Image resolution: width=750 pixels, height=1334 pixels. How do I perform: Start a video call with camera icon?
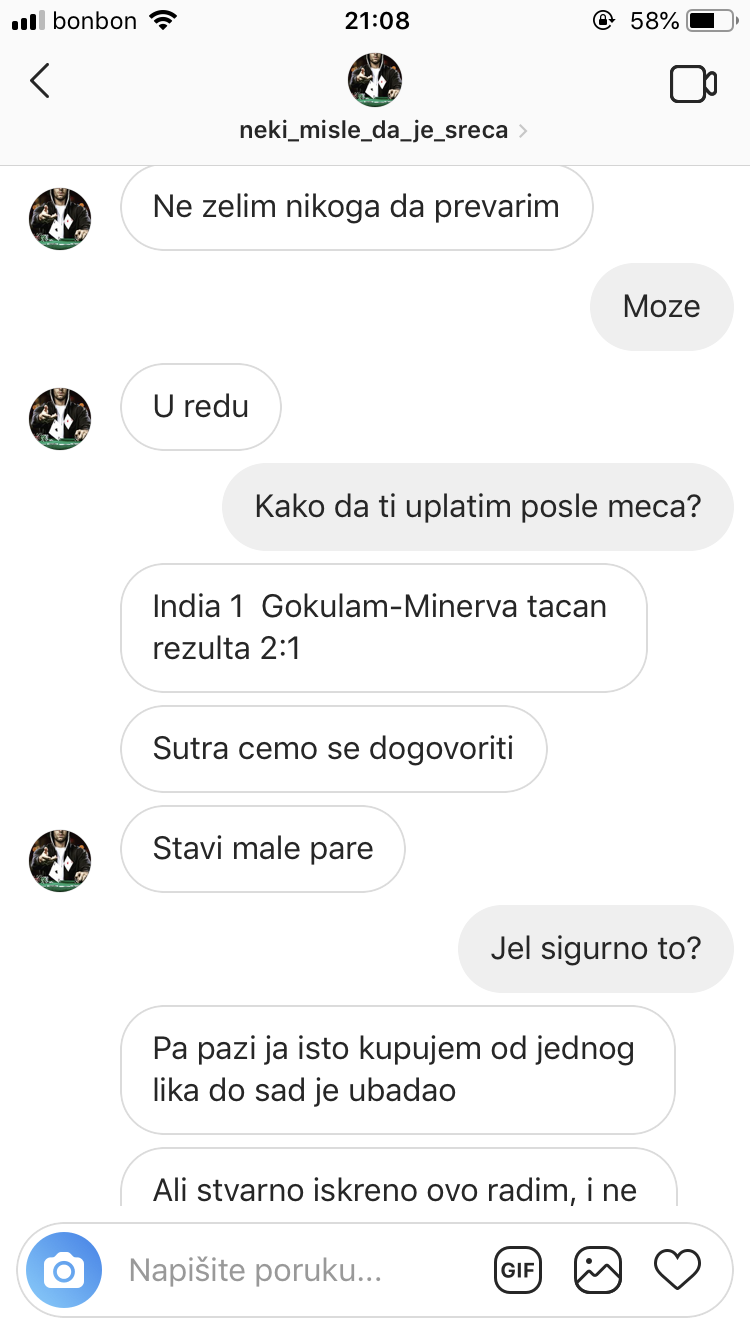(693, 85)
